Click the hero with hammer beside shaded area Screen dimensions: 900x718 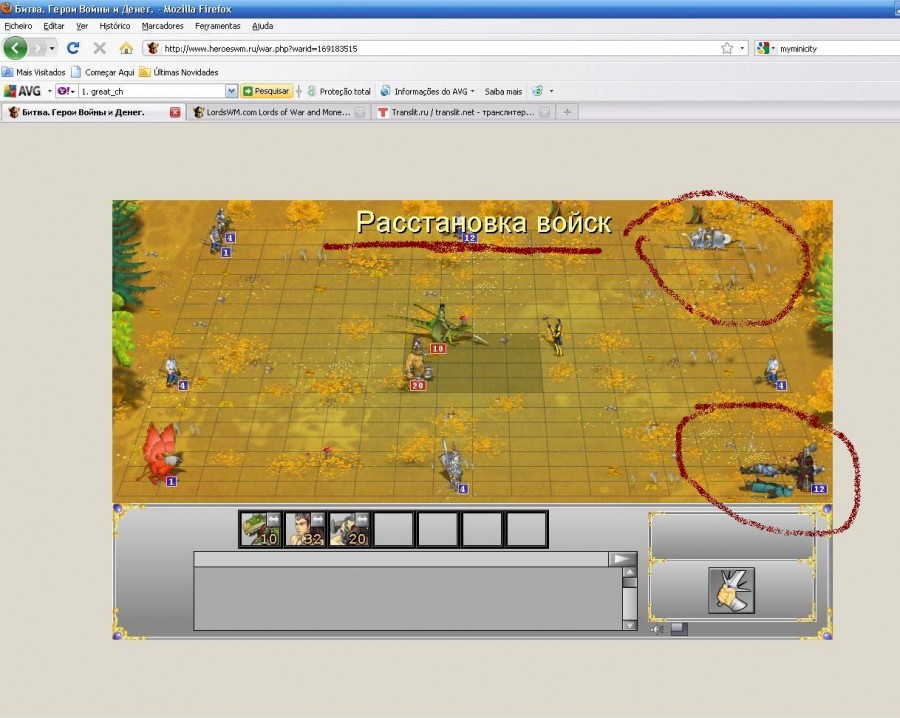pyautogui.click(x=556, y=335)
